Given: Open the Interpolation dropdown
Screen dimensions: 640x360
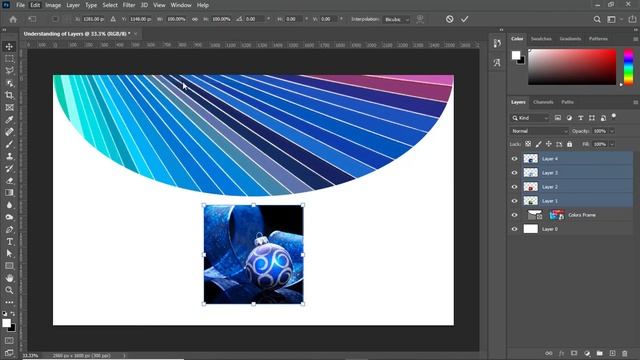Looking at the screenshot, I should pos(396,19).
